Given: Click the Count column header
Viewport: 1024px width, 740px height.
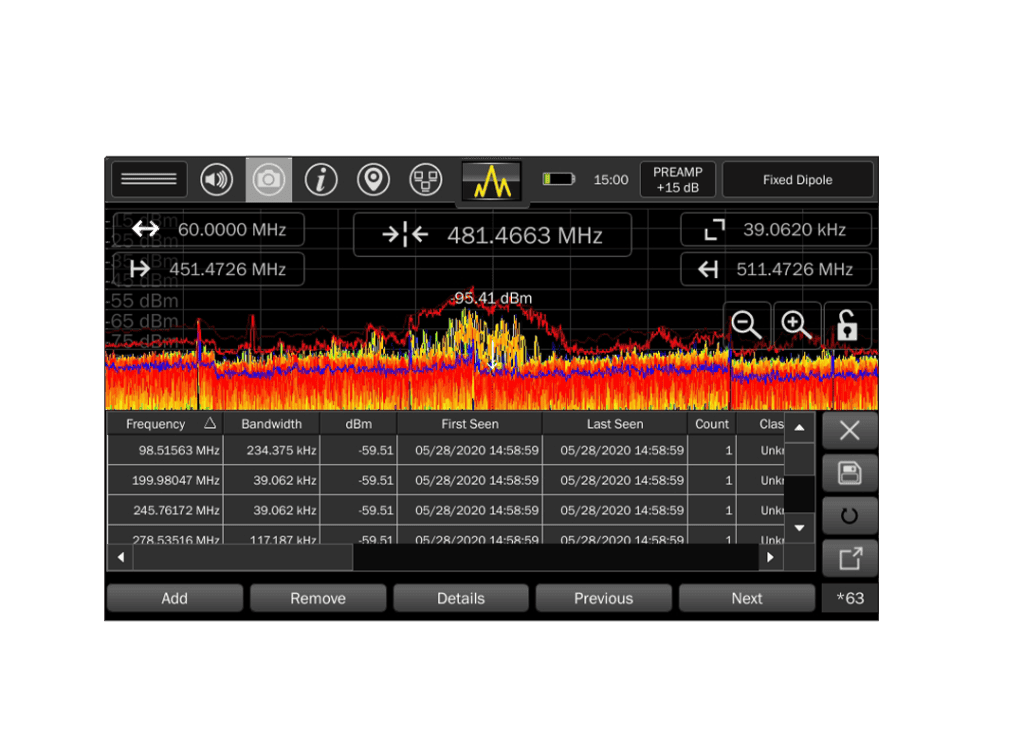Looking at the screenshot, I should [712, 424].
